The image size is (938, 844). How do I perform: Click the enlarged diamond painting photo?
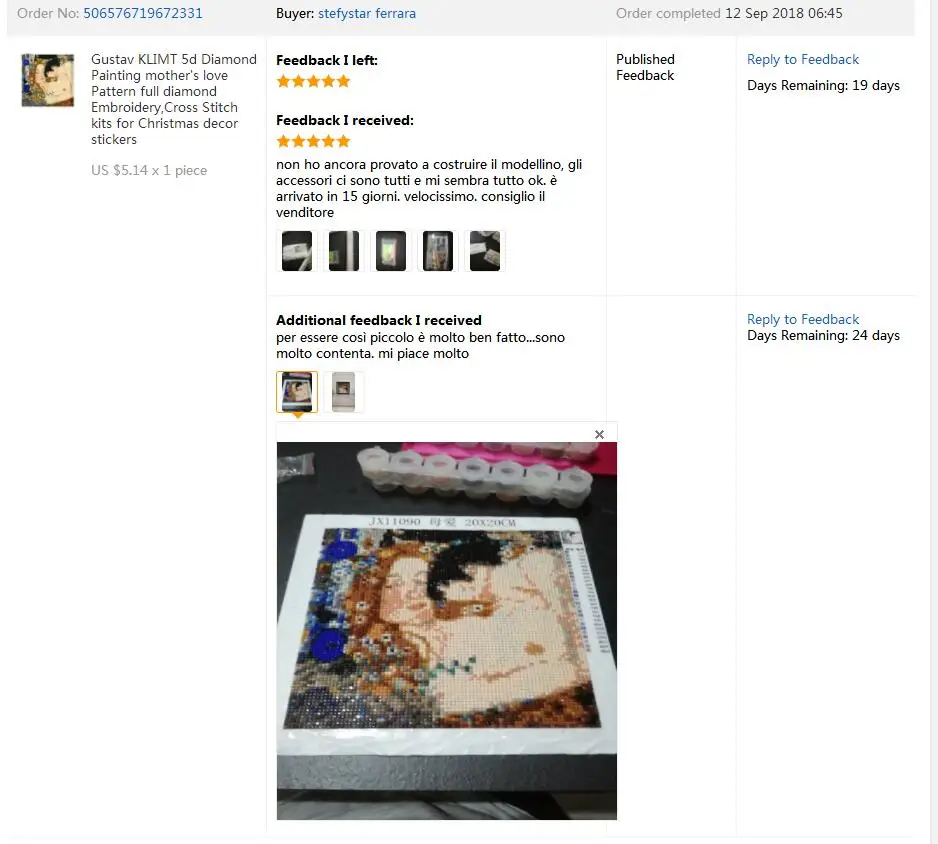[446, 630]
